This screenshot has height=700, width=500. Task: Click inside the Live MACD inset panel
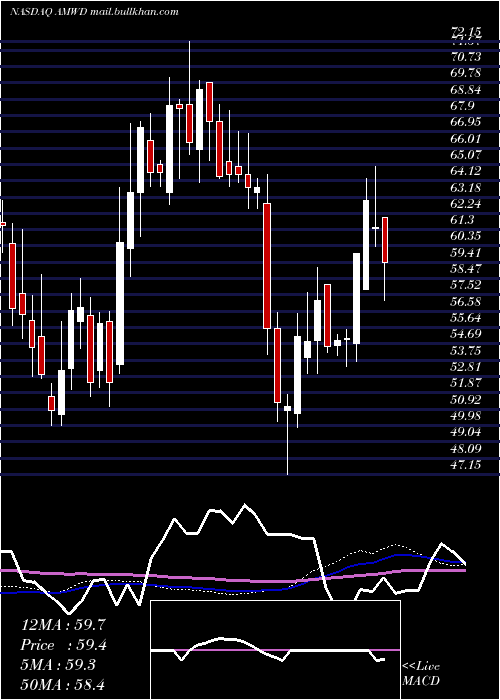point(275,650)
